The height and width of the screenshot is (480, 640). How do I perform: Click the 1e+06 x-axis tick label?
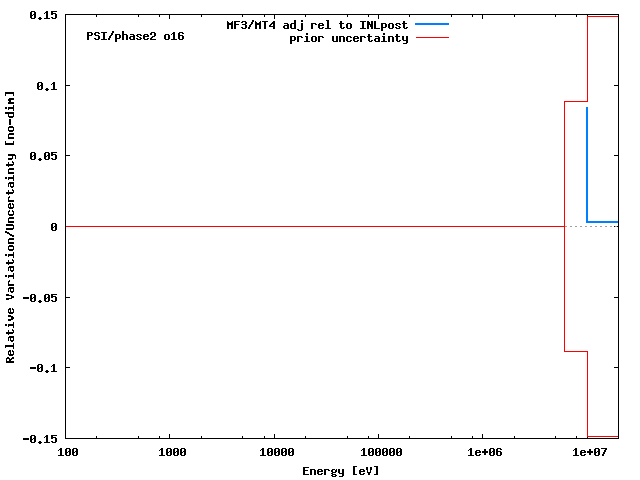483,453
